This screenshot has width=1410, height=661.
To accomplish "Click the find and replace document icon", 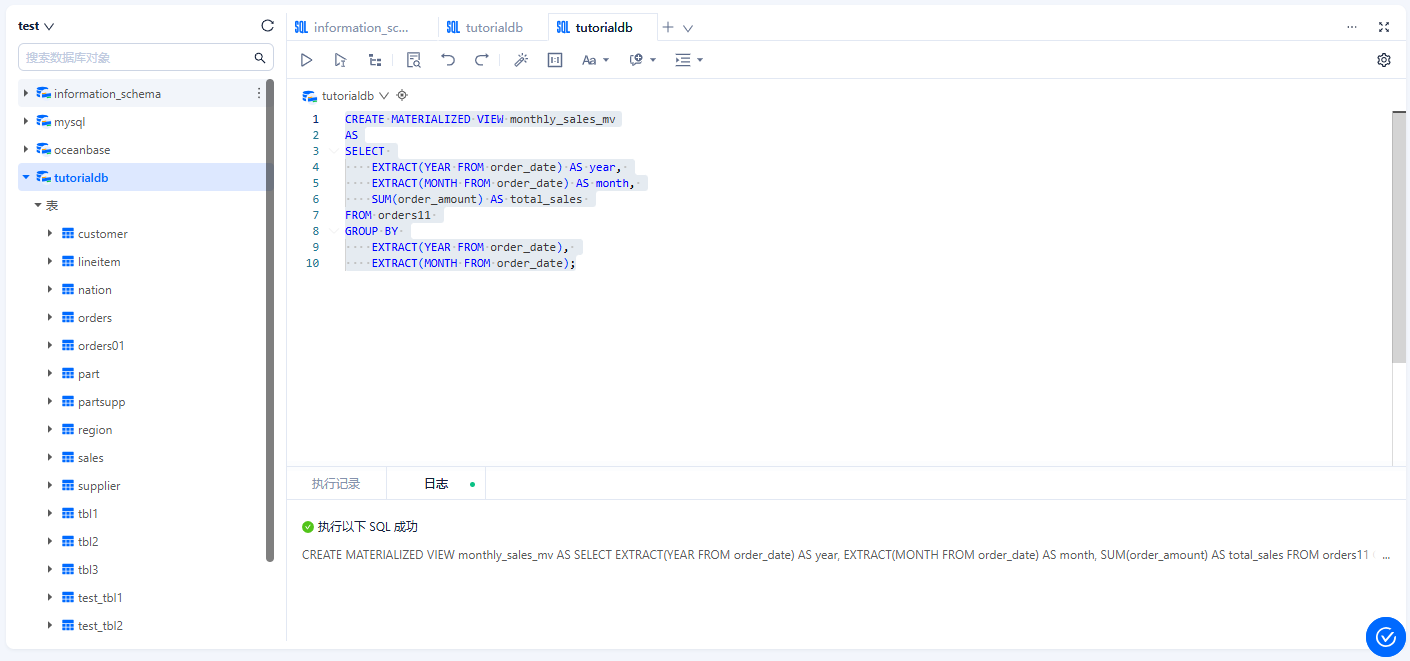I will 414,60.
